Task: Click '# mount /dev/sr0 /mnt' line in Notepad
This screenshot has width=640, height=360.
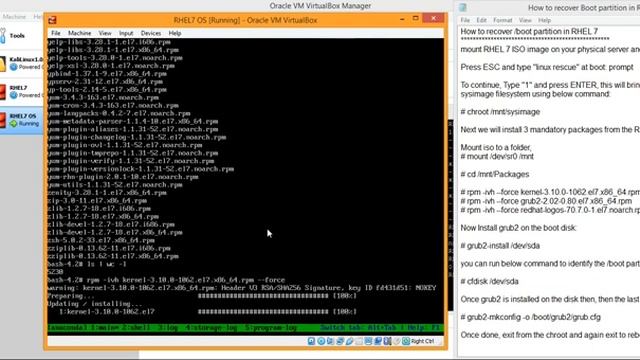Action: tap(497, 156)
